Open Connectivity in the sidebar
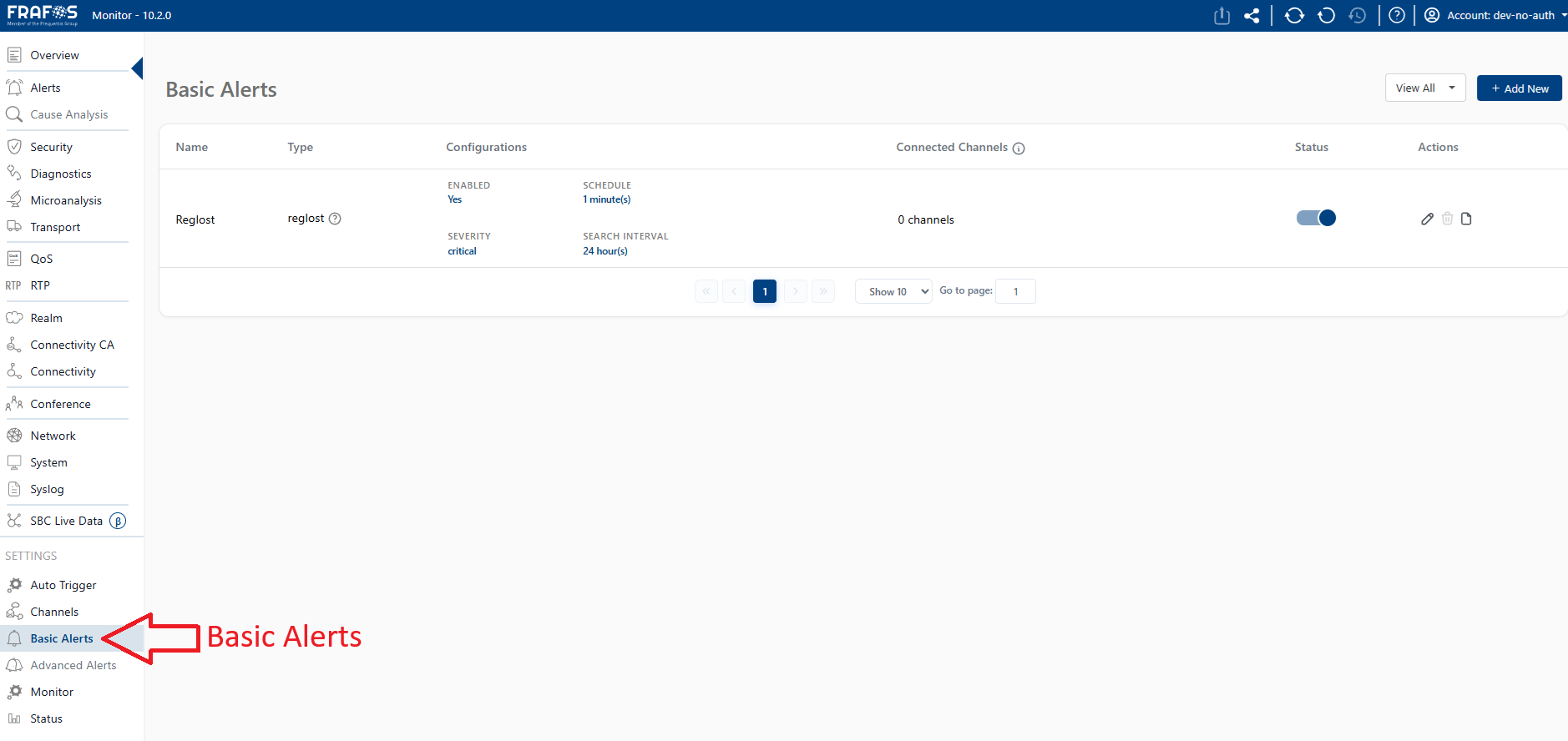 [x=63, y=371]
